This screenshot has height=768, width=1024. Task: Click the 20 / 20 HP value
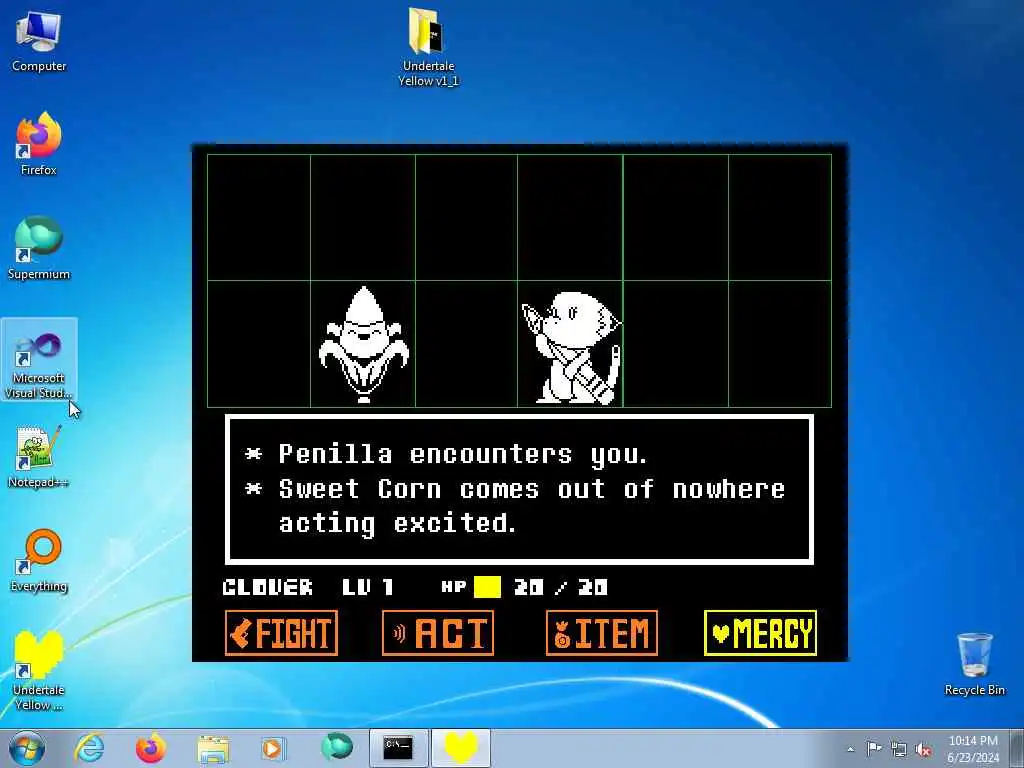pyautogui.click(x=560, y=587)
